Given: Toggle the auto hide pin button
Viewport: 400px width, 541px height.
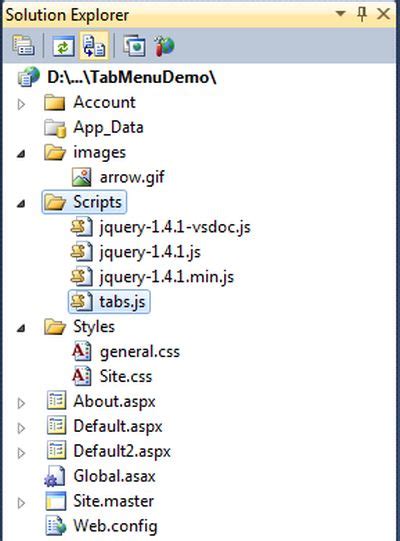Looking at the screenshot, I should click(362, 14).
